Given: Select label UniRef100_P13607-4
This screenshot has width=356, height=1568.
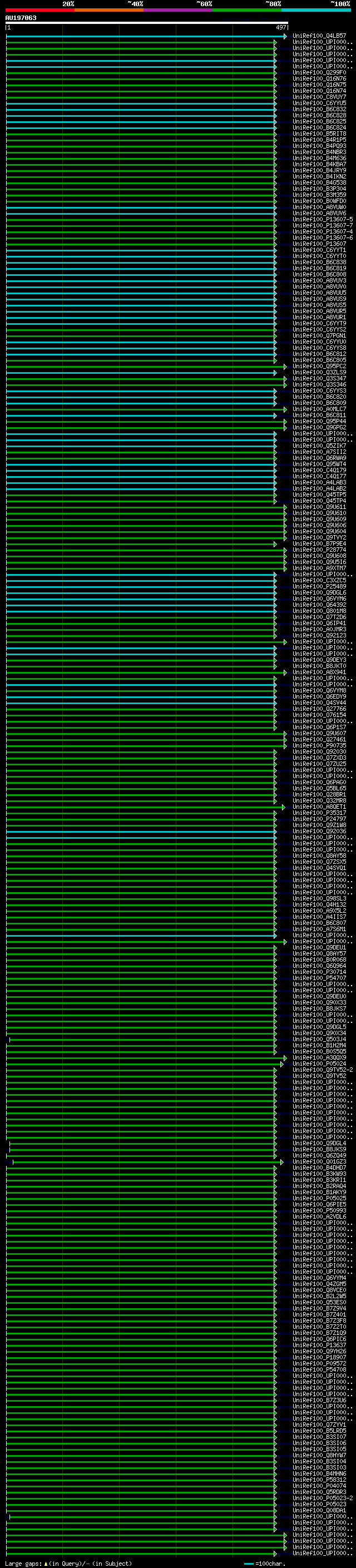Looking at the screenshot, I should click(x=323, y=232).
